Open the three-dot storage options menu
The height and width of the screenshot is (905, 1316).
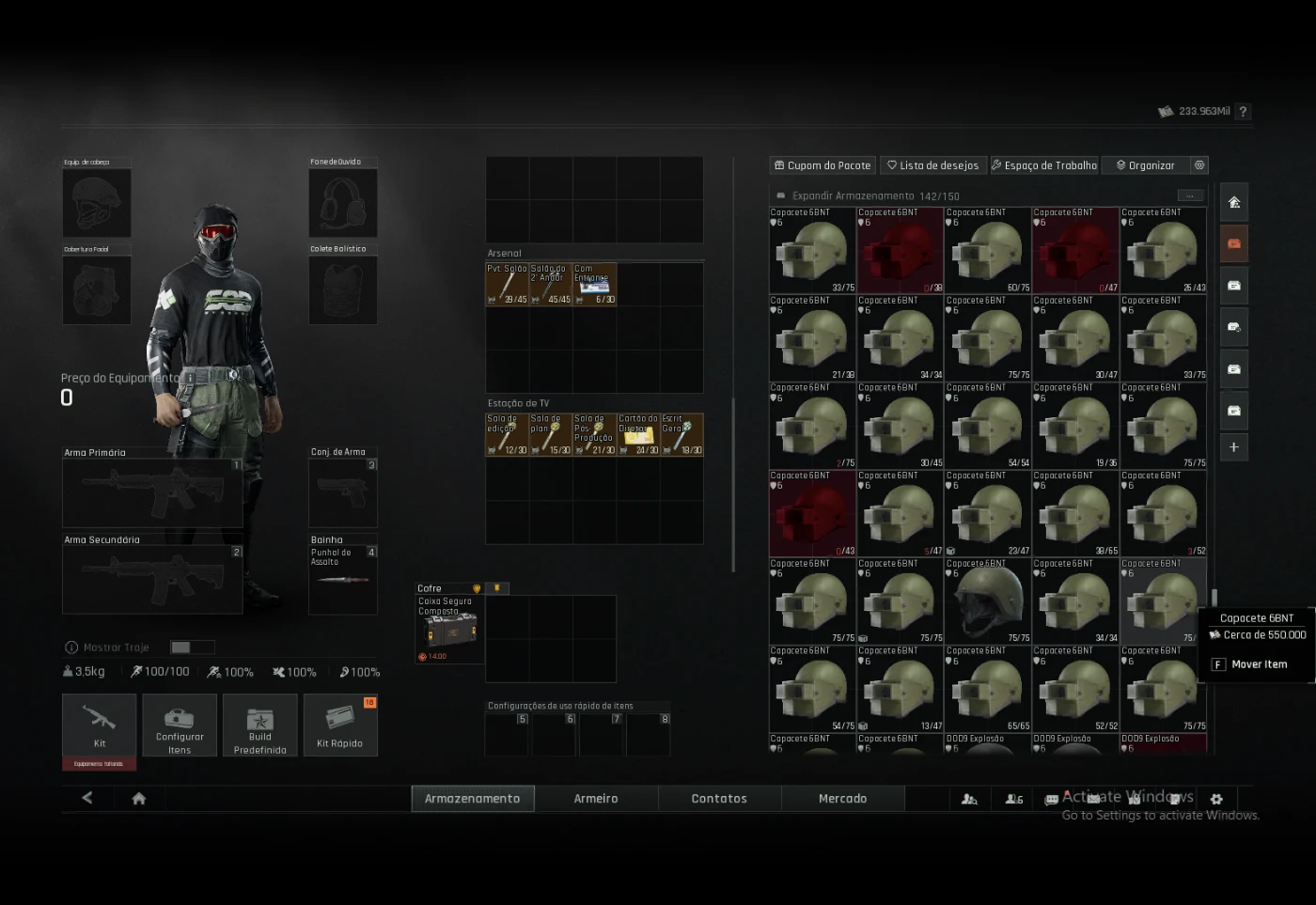(1190, 195)
